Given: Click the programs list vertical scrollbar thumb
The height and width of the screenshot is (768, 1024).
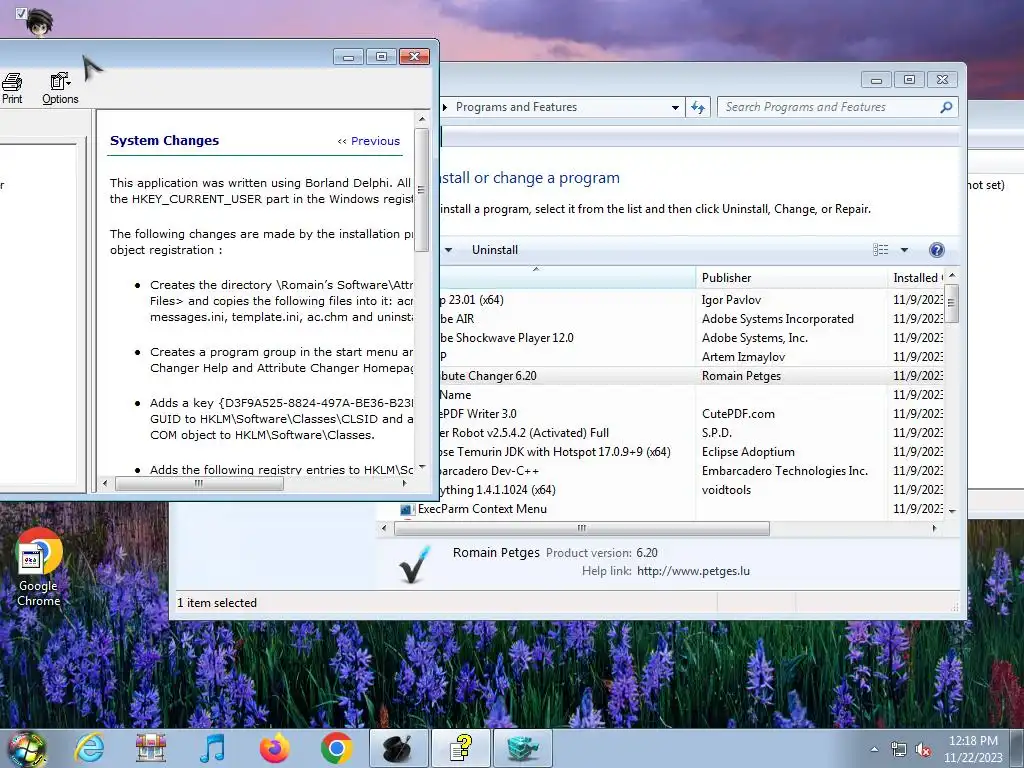Looking at the screenshot, I should point(952,303).
